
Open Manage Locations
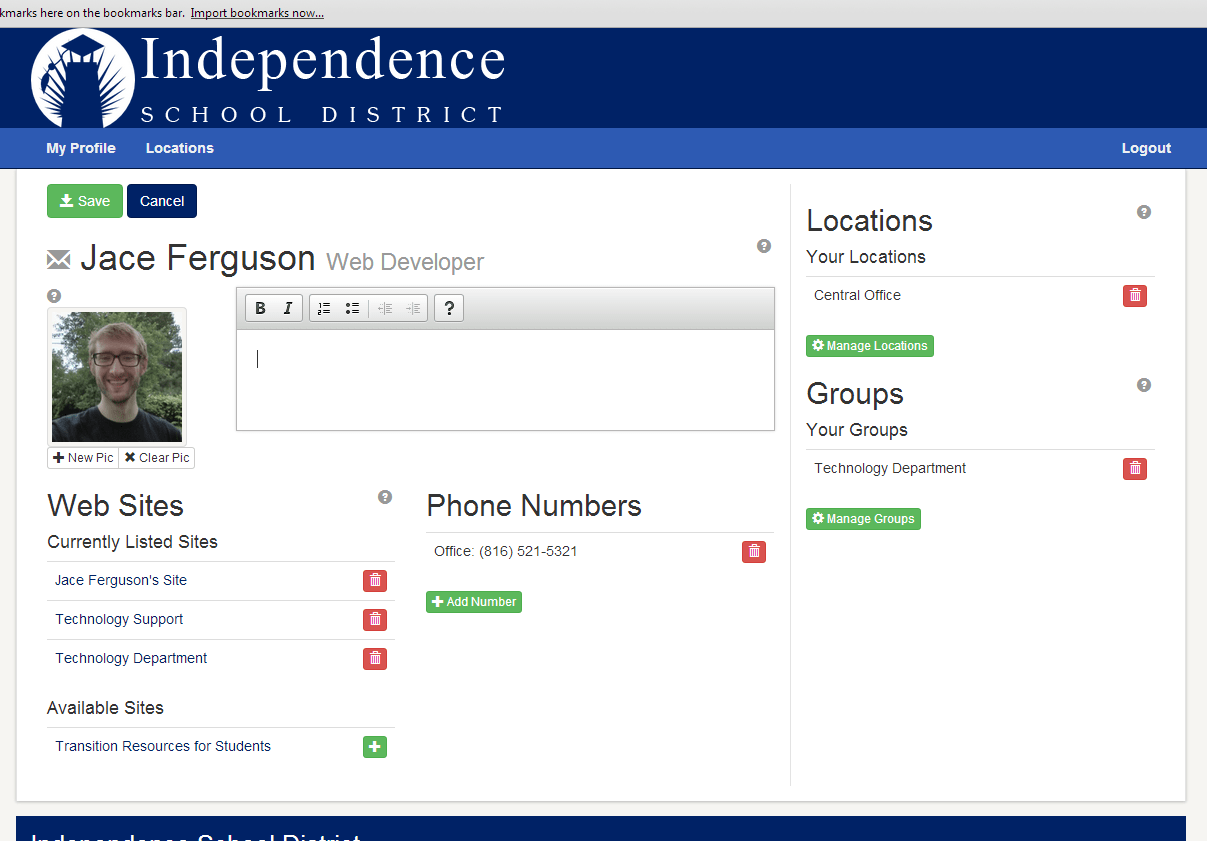click(x=870, y=346)
